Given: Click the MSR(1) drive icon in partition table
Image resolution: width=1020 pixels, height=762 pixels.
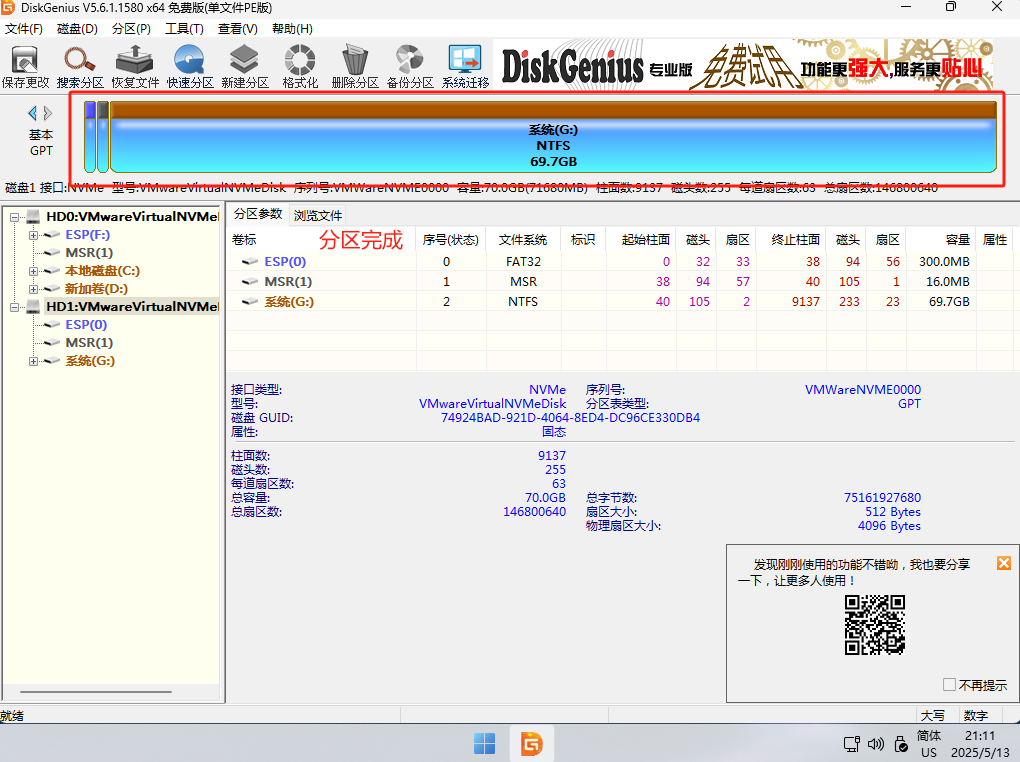Looking at the screenshot, I should pos(250,282).
